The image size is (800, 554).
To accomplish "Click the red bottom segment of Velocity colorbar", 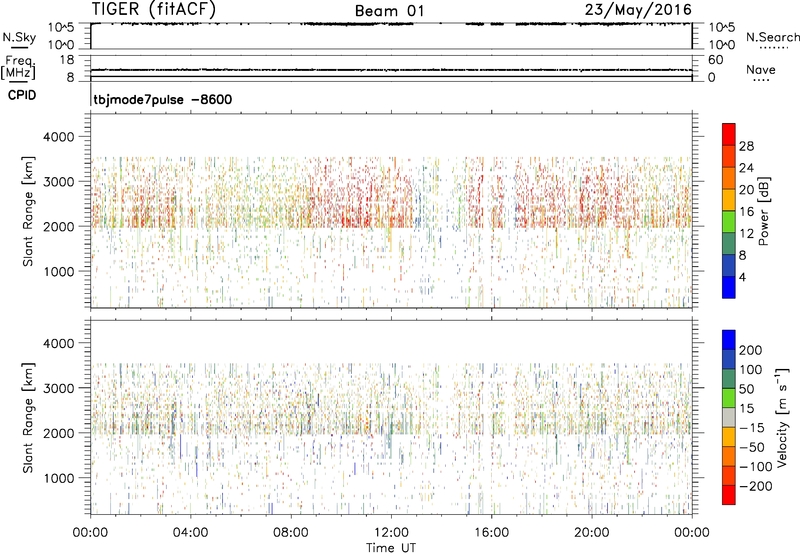I will click(729, 495).
